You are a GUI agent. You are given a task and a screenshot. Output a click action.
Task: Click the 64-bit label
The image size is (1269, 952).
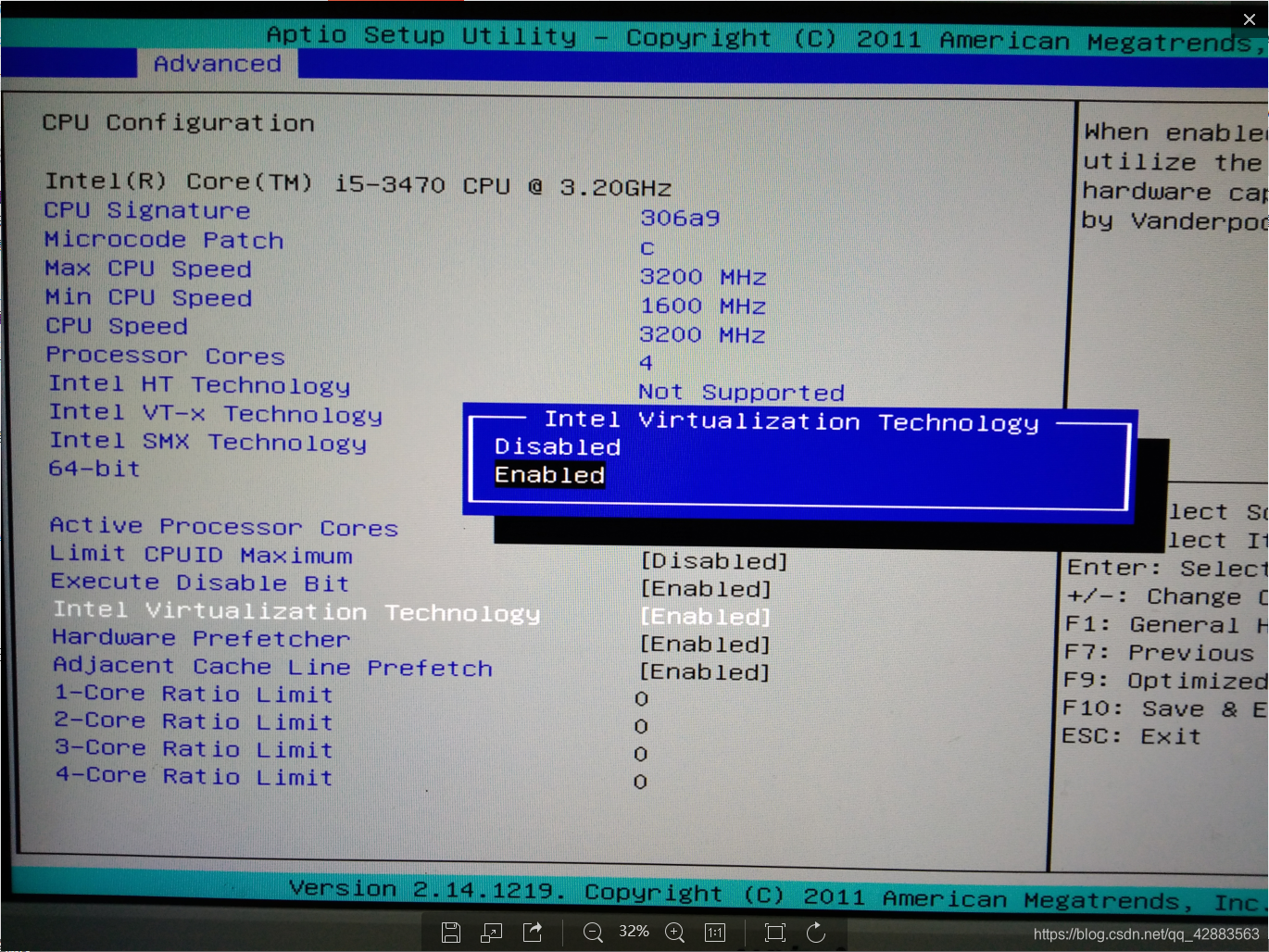(x=94, y=469)
